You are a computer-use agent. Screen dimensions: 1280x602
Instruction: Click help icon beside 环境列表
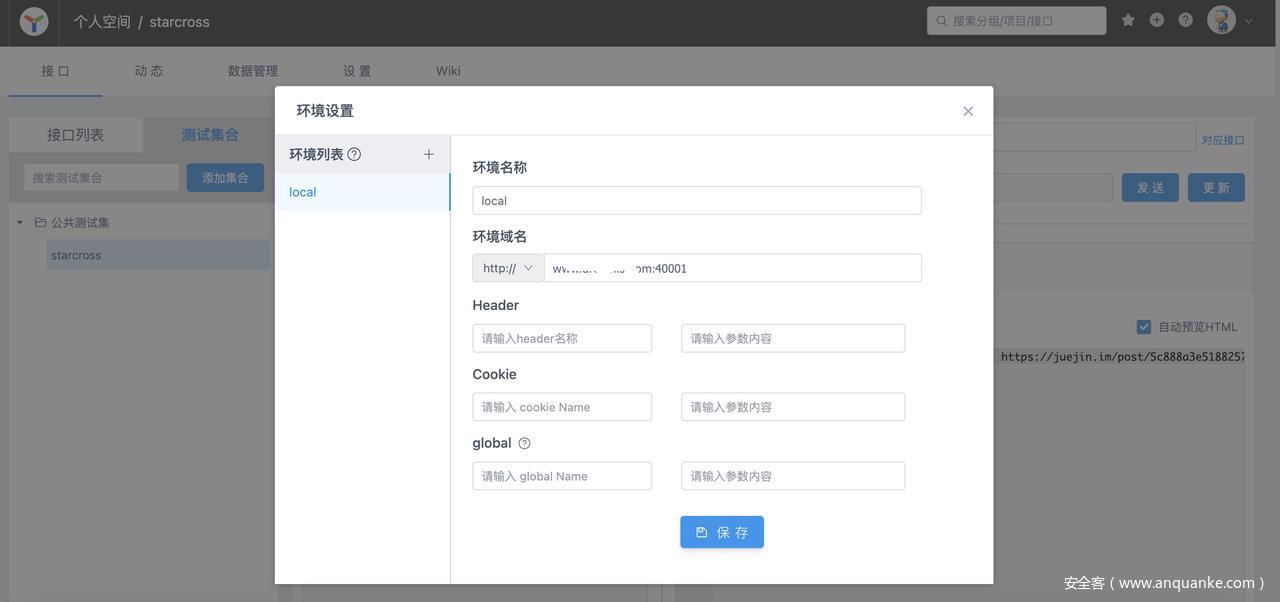354,154
